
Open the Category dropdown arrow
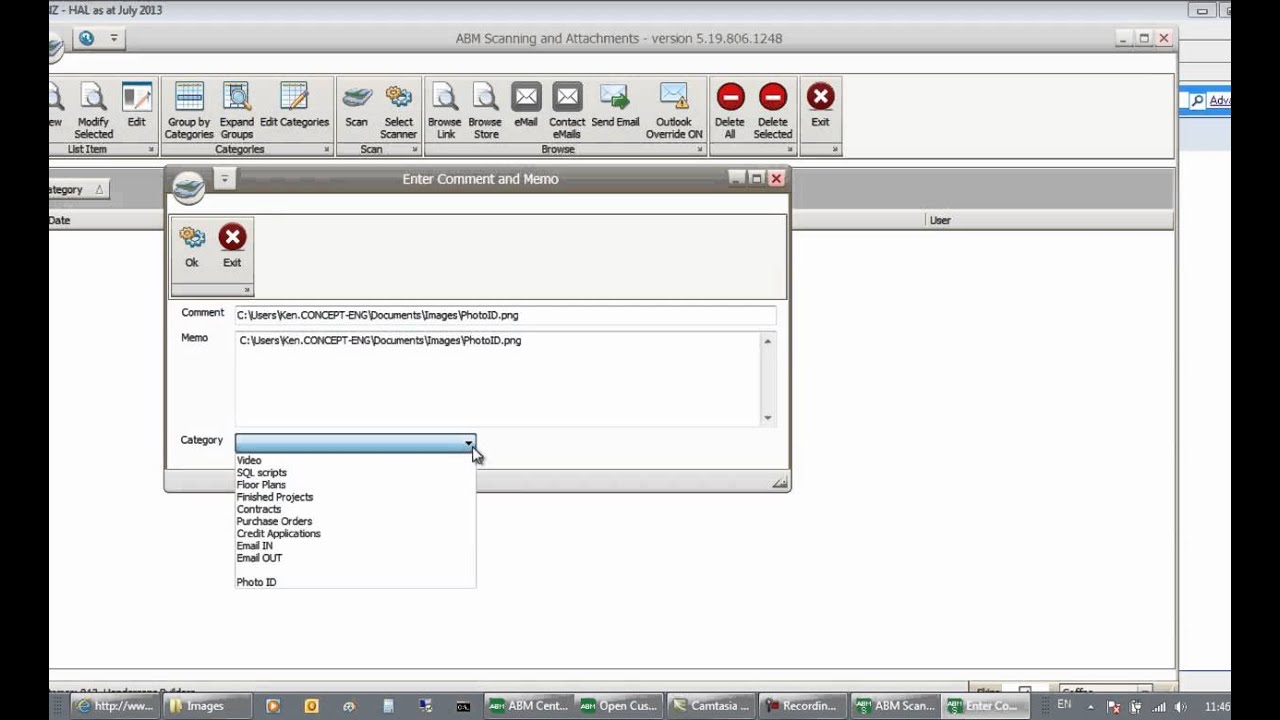468,443
